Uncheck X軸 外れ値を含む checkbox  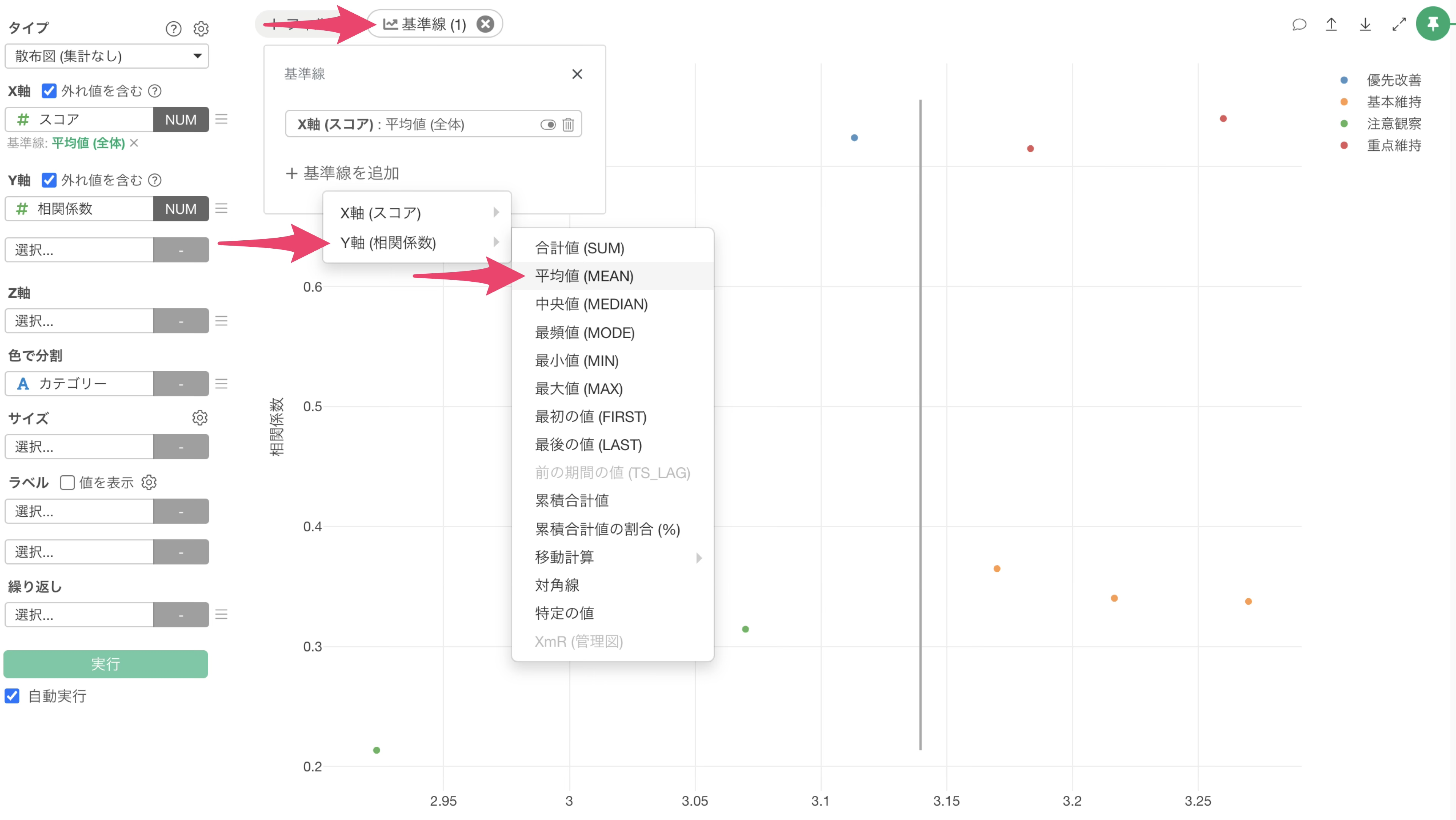pyautogui.click(x=49, y=90)
